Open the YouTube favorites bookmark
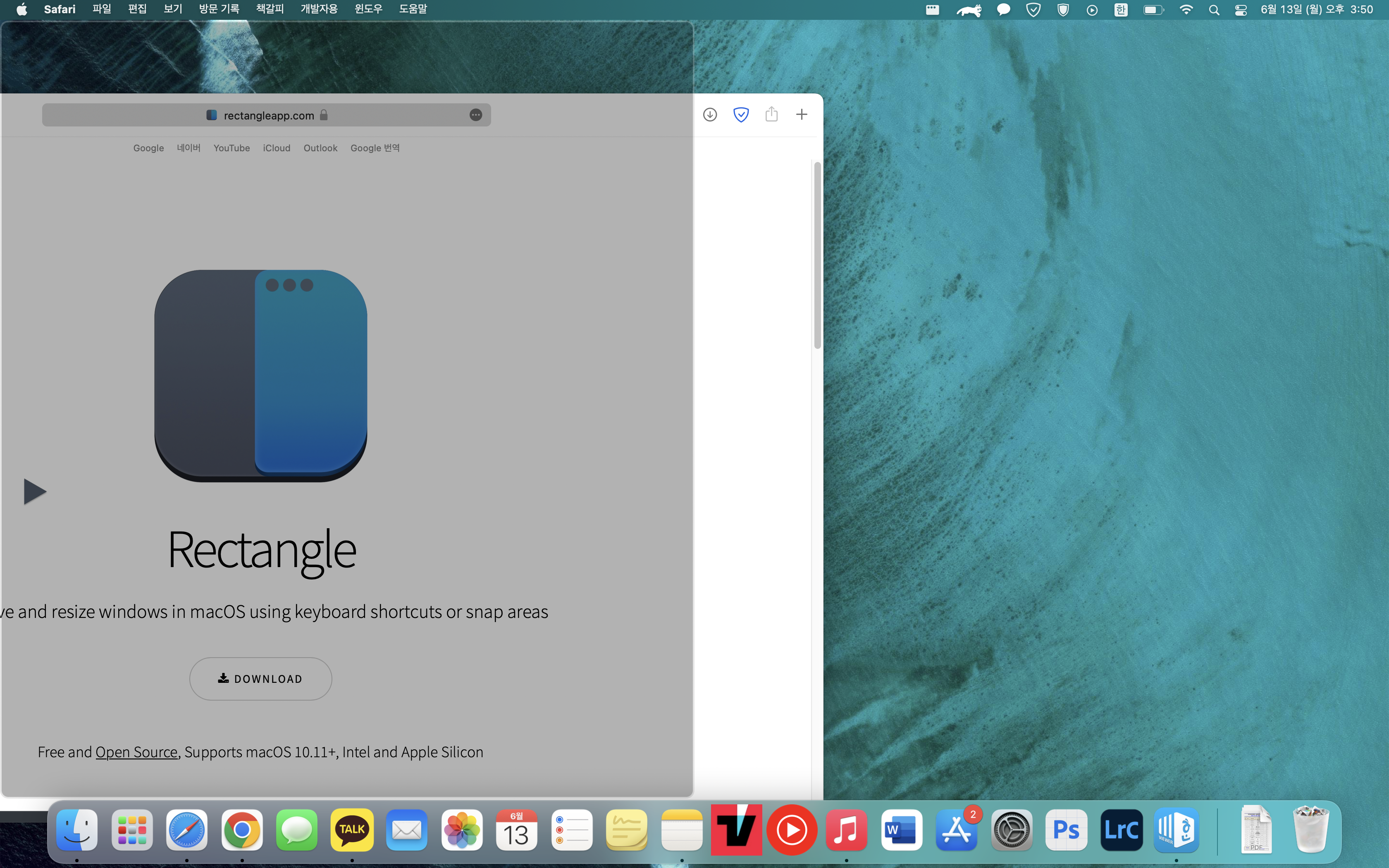The image size is (1389, 868). (232, 148)
